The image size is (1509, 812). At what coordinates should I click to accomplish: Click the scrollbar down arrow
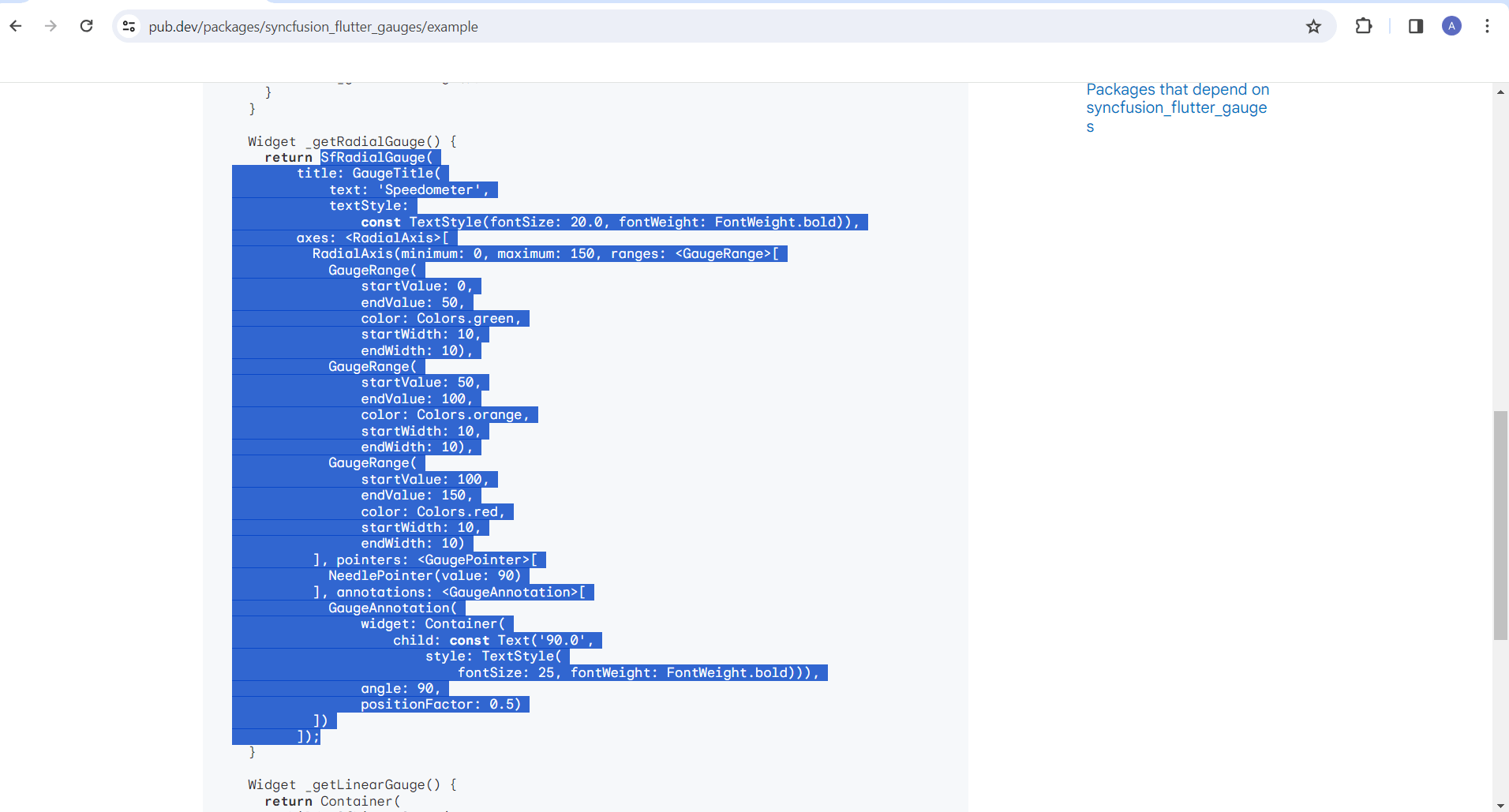1500,805
